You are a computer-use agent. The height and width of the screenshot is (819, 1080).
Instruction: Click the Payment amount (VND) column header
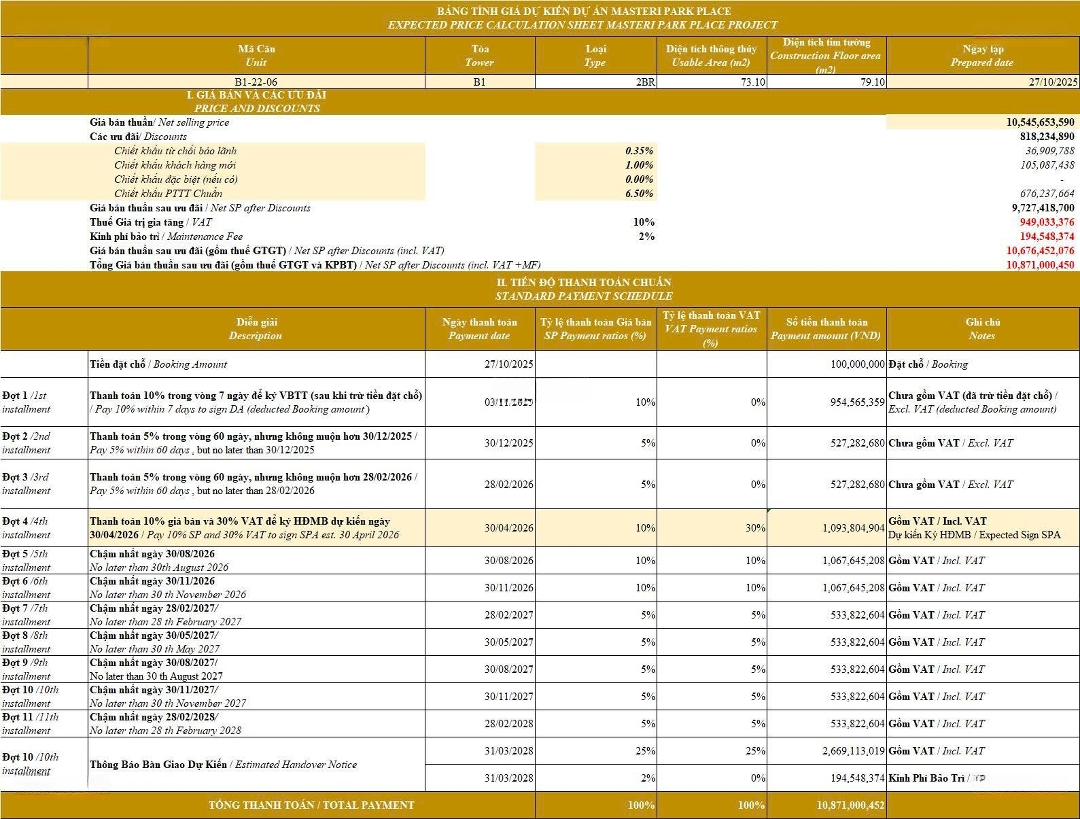(x=826, y=329)
